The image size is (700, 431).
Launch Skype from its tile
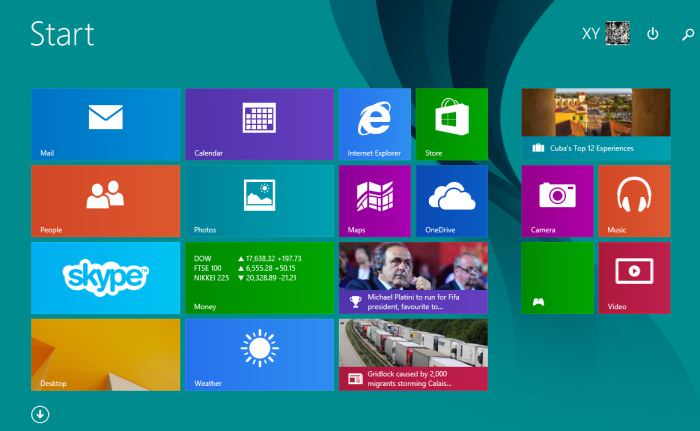point(105,277)
